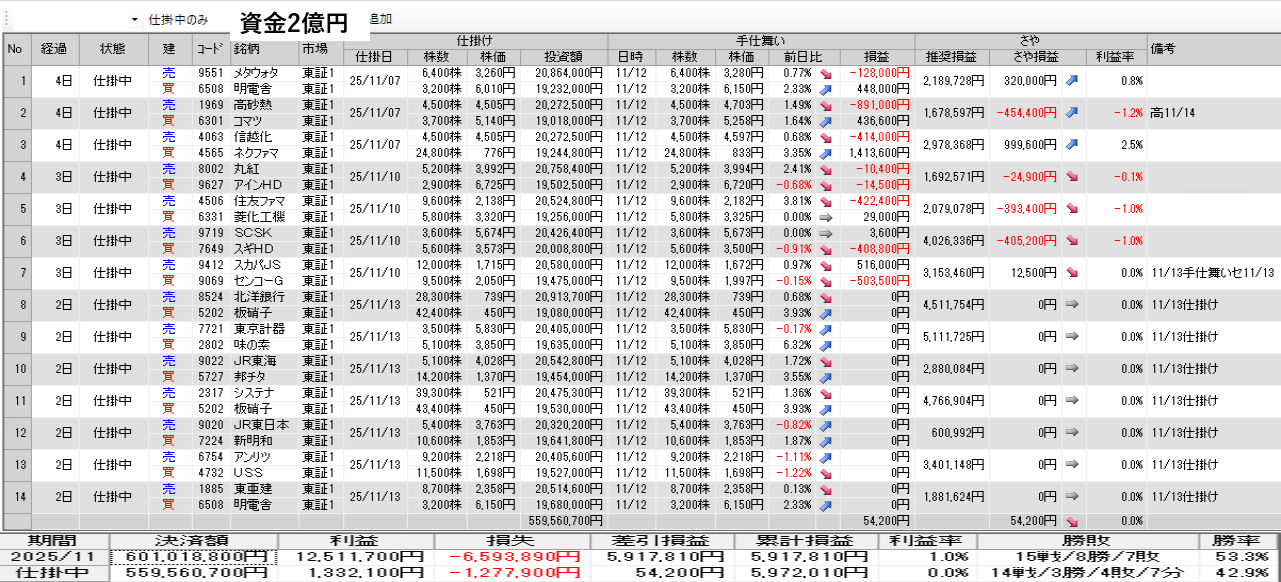Click red down arrow beside メタウォタ 0.77% change
Viewport: 1281px width, 582px height.
[826, 74]
